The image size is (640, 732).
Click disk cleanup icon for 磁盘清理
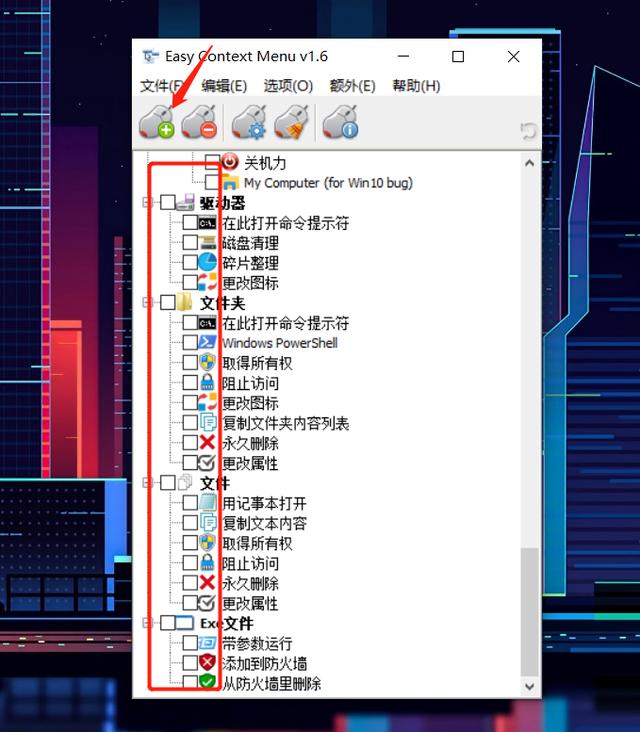click(x=208, y=242)
